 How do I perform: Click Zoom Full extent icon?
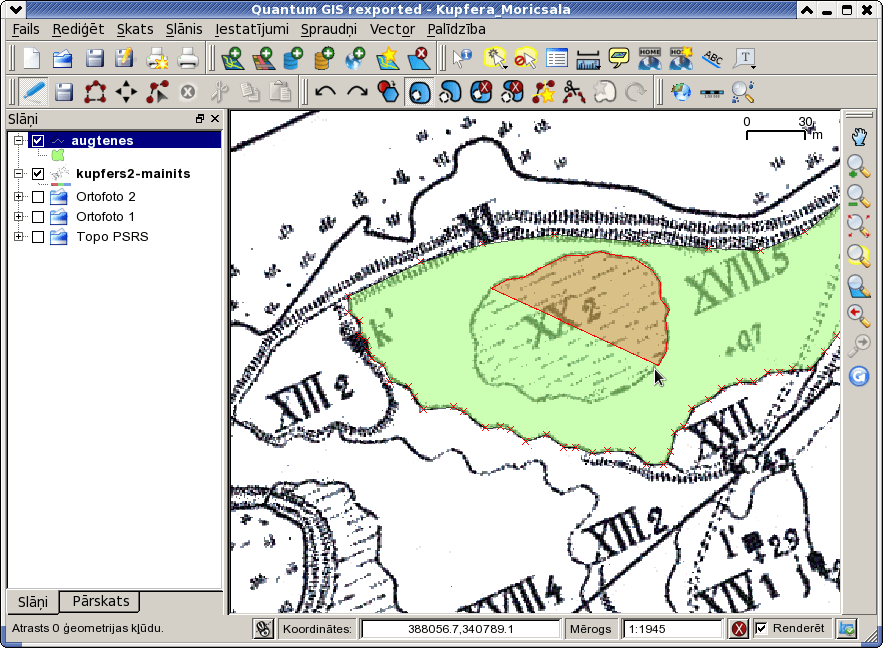(x=859, y=226)
